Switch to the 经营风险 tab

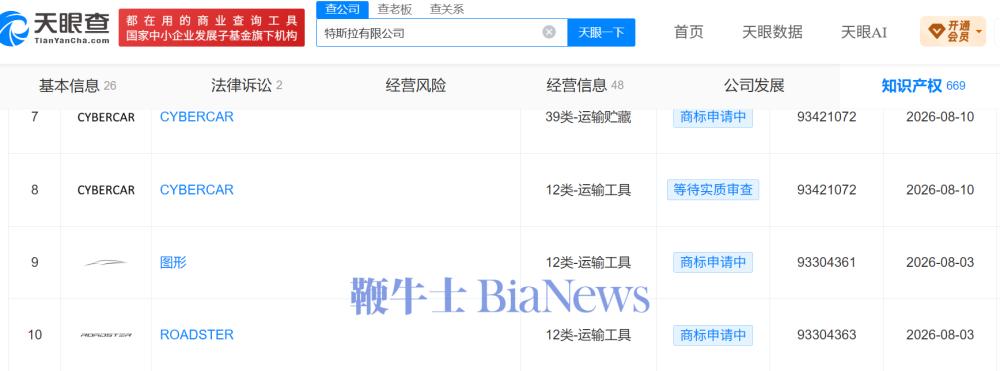(416, 85)
